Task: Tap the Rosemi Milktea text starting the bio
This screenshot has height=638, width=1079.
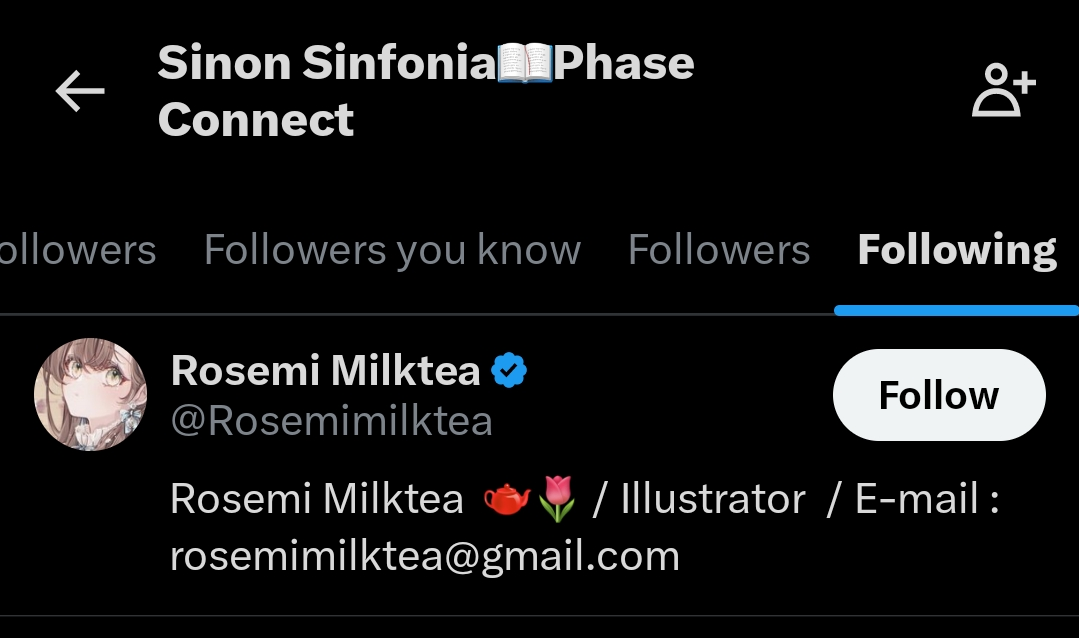Action: [x=317, y=499]
